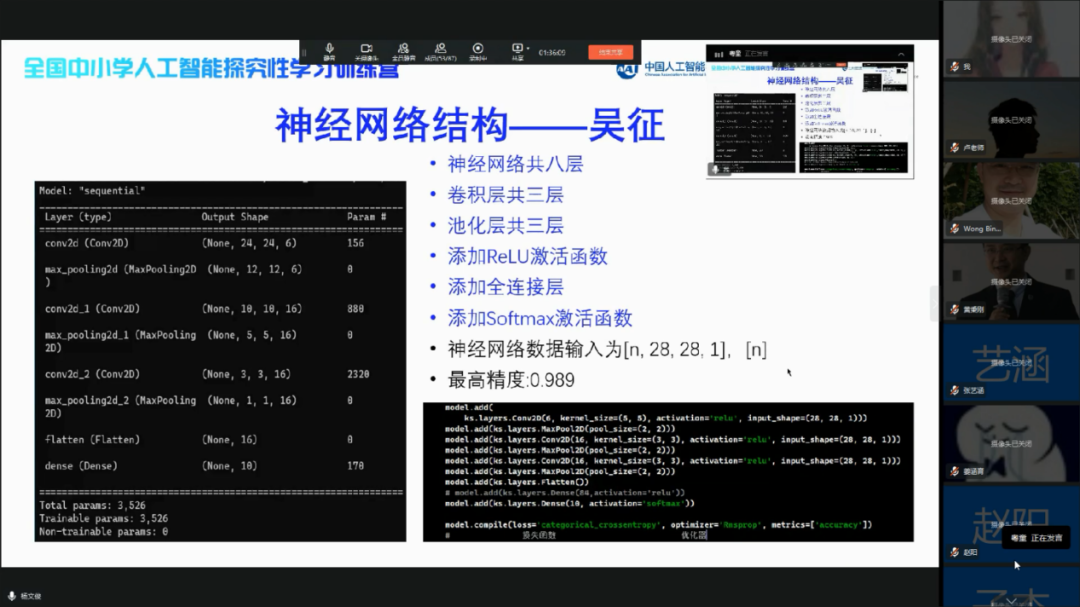Expand the share options dropdown arrow
Viewport: 1080px width, 607px height.
(x=528, y=47)
